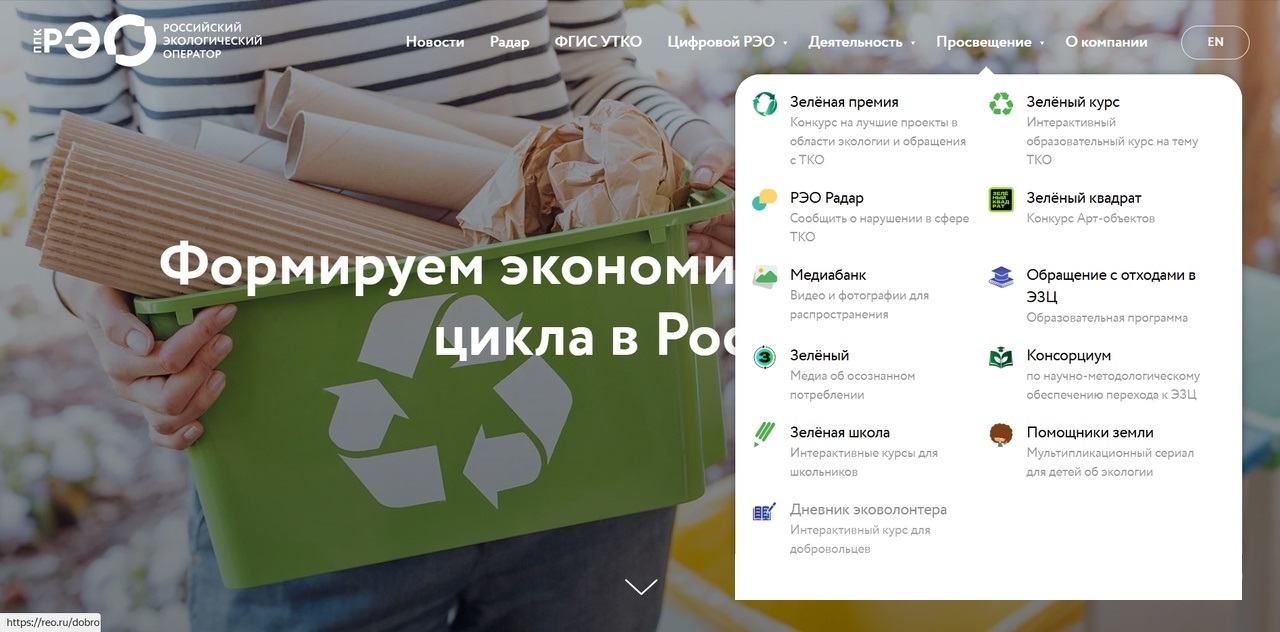Screen dimensions: 1280x632
Task: Click the scroll-down chevron arrow
Action: click(641, 586)
